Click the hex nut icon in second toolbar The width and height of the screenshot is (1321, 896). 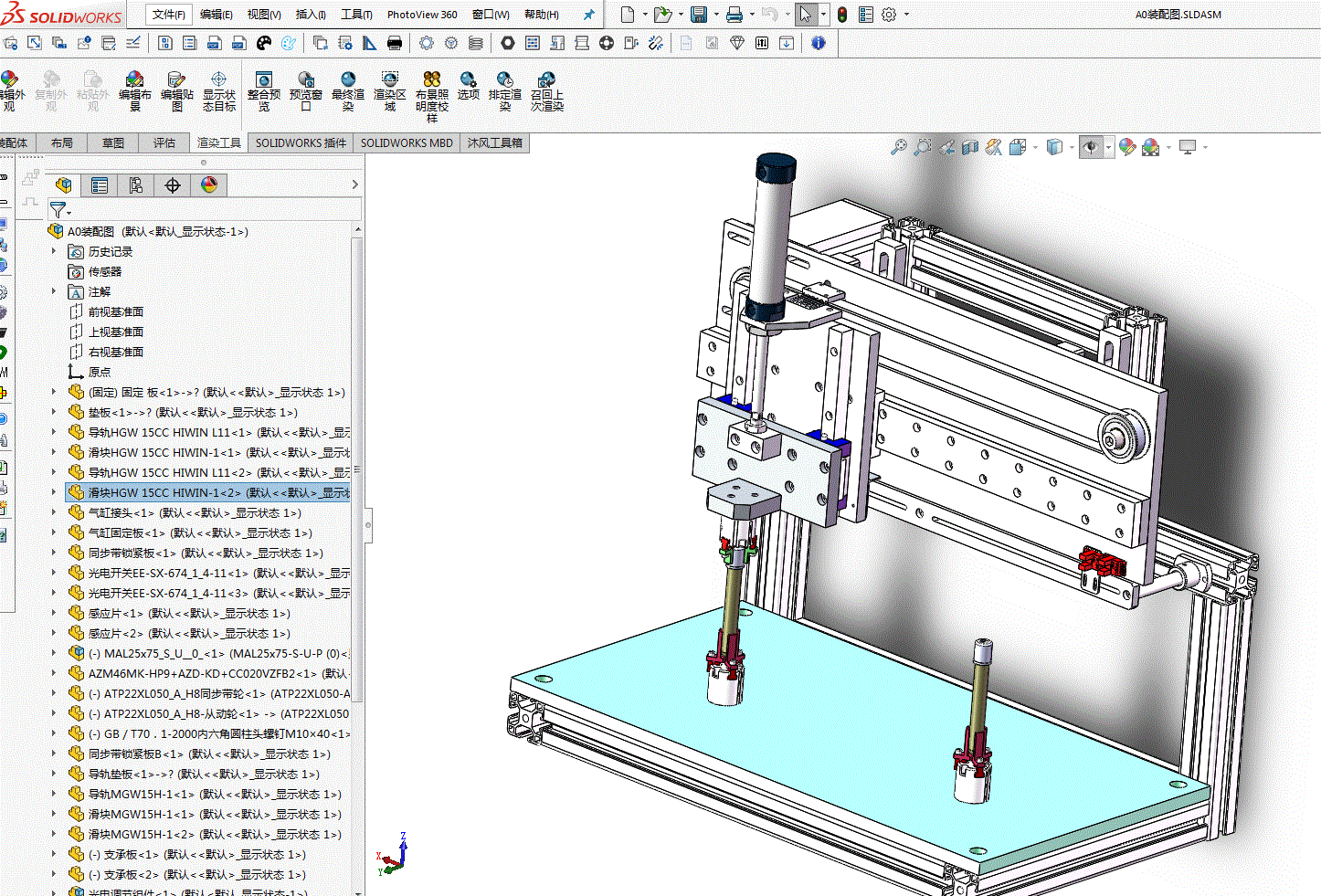click(508, 43)
